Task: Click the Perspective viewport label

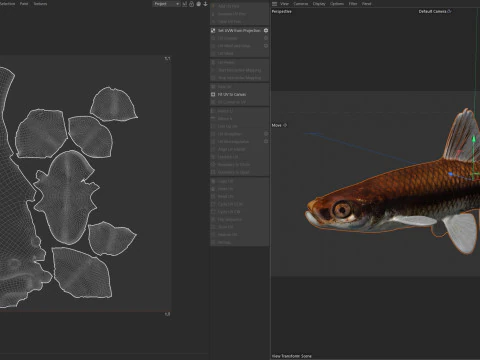Action: (282, 11)
